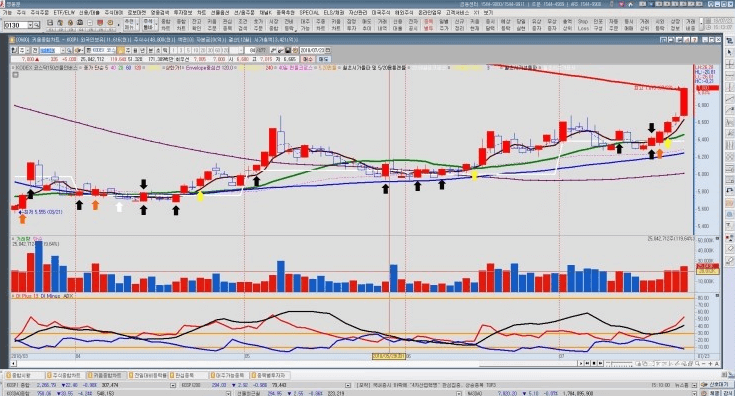Open the SPECIAL menu
Viewport: 735px width, 396px height.
coord(309,13)
